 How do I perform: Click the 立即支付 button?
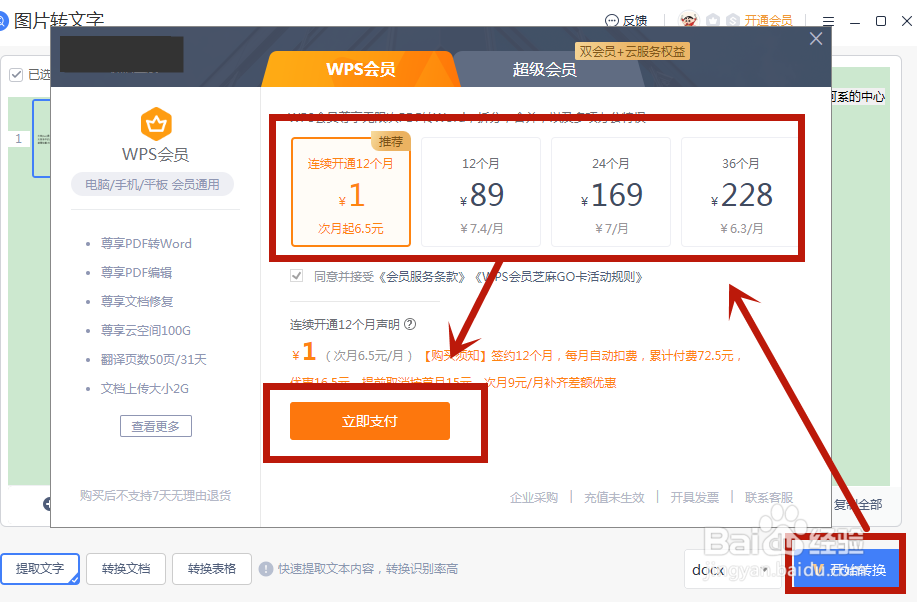click(370, 421)
